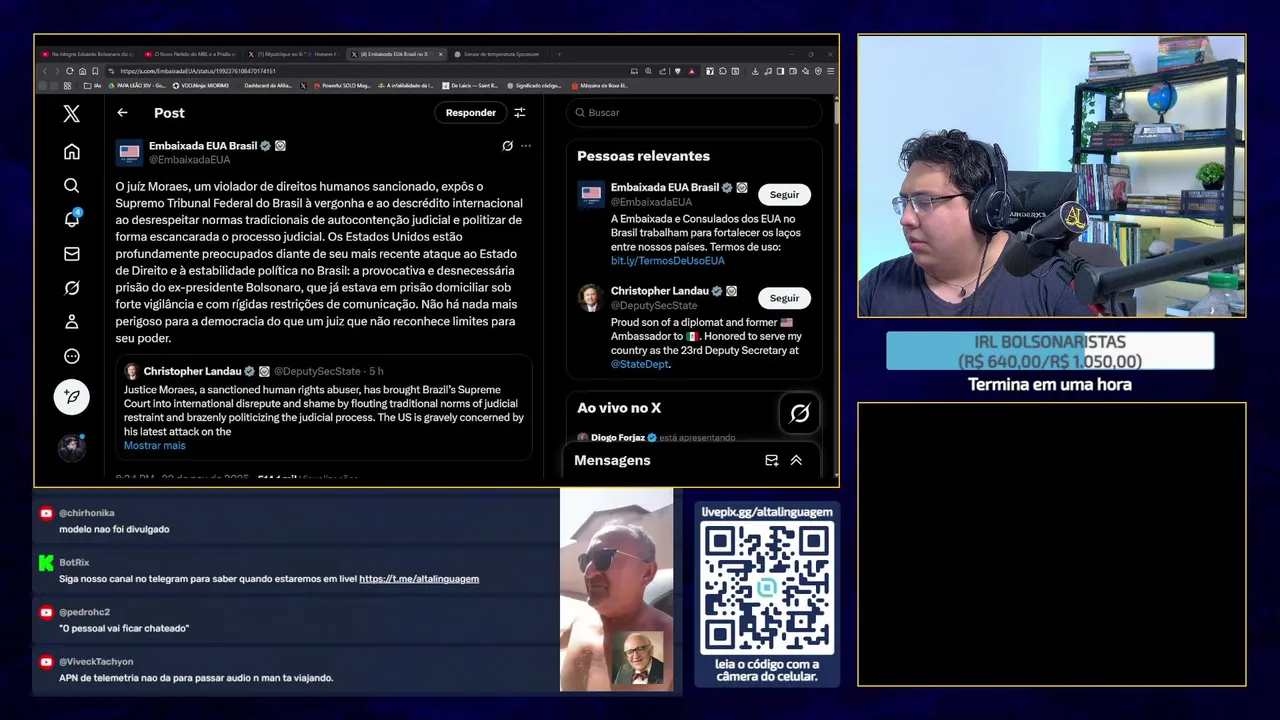The image size is (1280, 720).
Task: Click Mostrar mais in quoted post
Action: [x=155, y=446]
